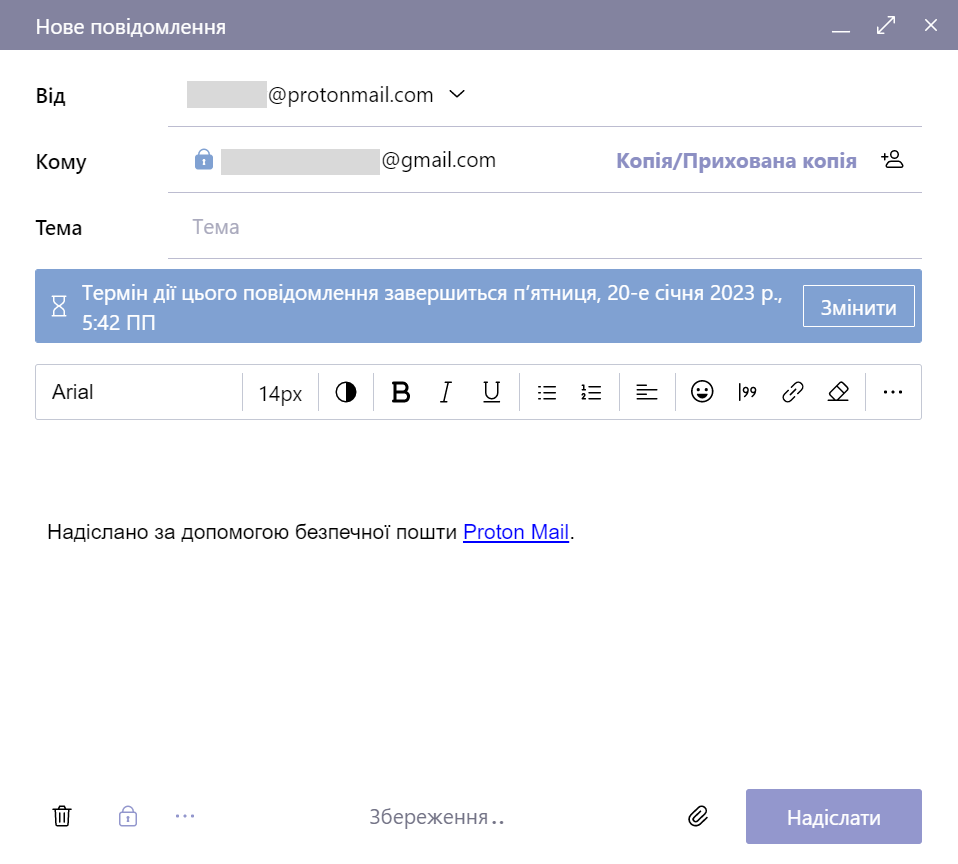Open more toolbar options menu
This screenshot has width=958, height=864.
coord(893,392)
